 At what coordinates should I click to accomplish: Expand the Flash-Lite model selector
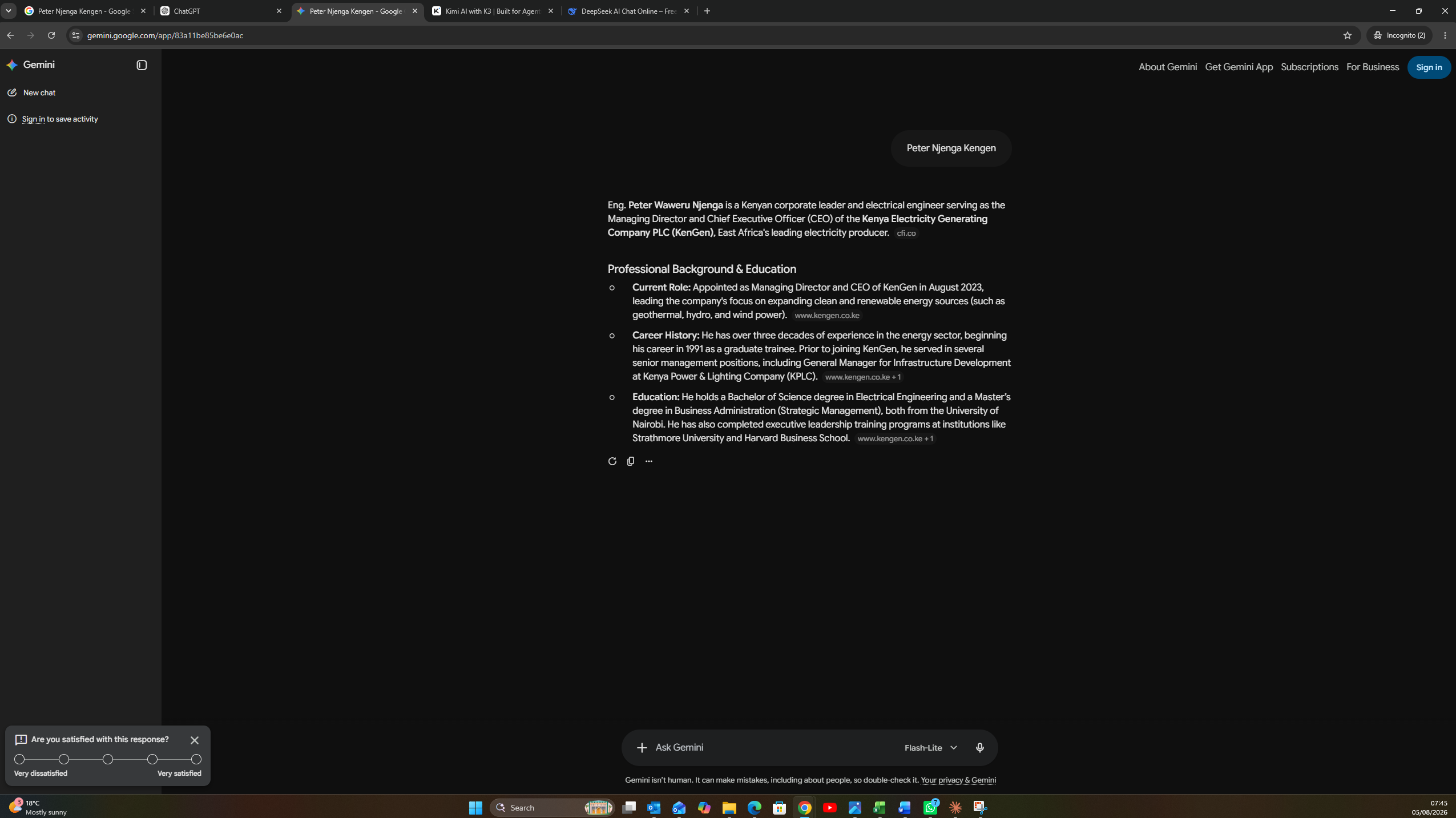pyautogui.click(x=931, y=748)
